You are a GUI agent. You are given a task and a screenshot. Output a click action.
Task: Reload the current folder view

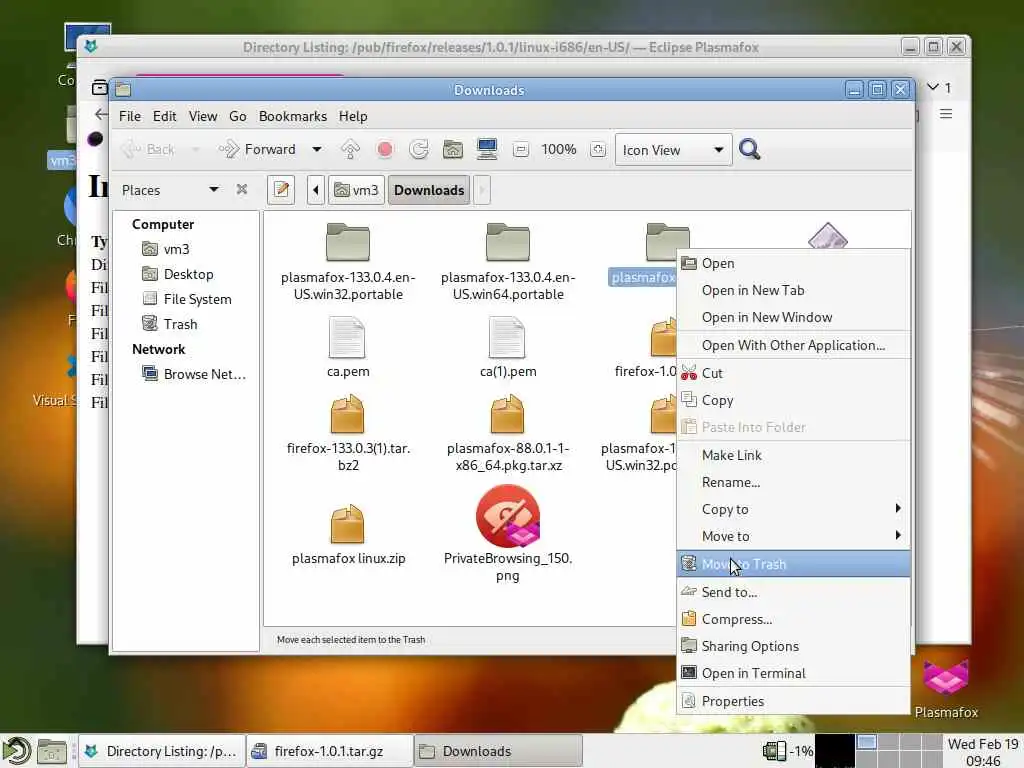(x=419, y=150)
